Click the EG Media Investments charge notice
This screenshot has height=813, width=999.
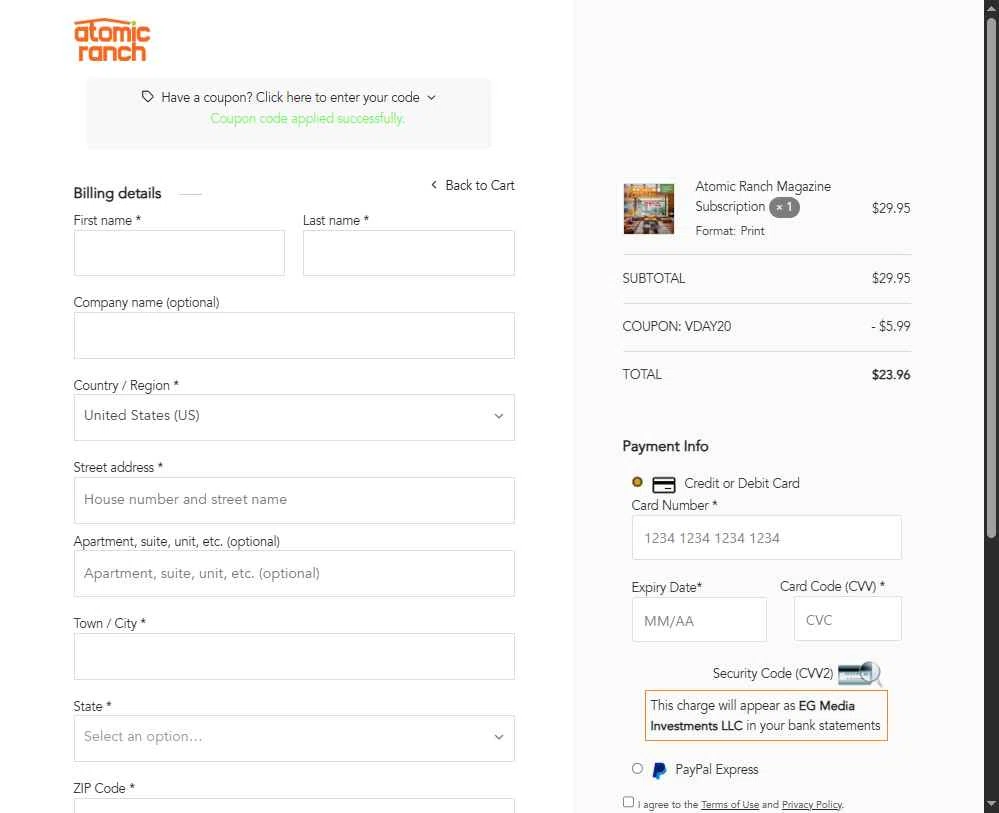coord(766,716)
